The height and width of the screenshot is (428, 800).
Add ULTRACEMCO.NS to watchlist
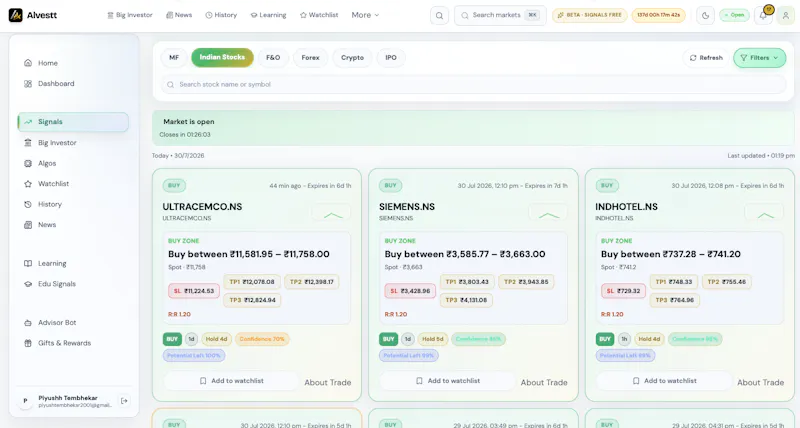232,381
